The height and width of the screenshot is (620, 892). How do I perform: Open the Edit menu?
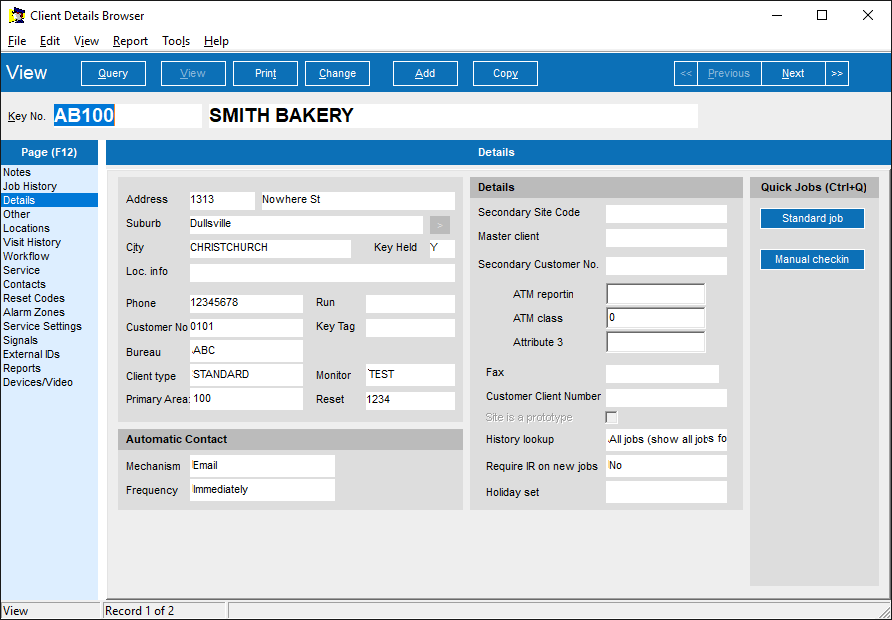(49, 41)
